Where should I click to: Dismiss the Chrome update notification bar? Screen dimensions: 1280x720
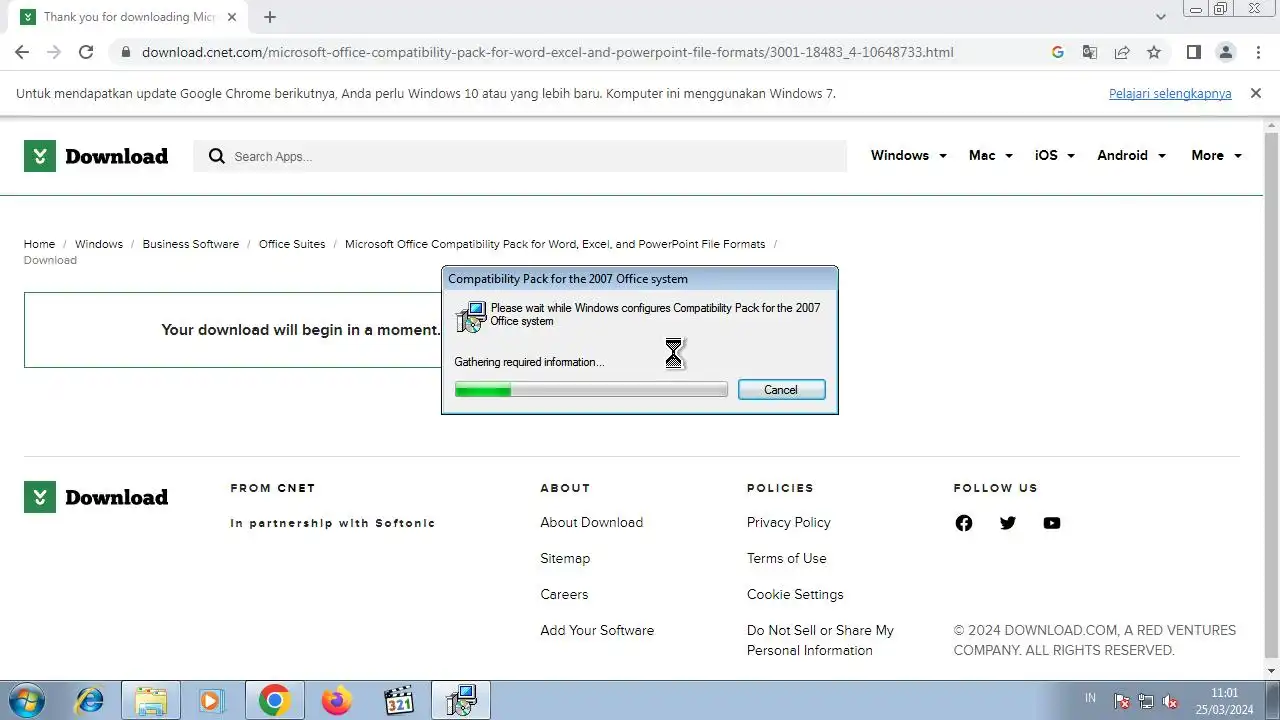[x=1256, y=93]
